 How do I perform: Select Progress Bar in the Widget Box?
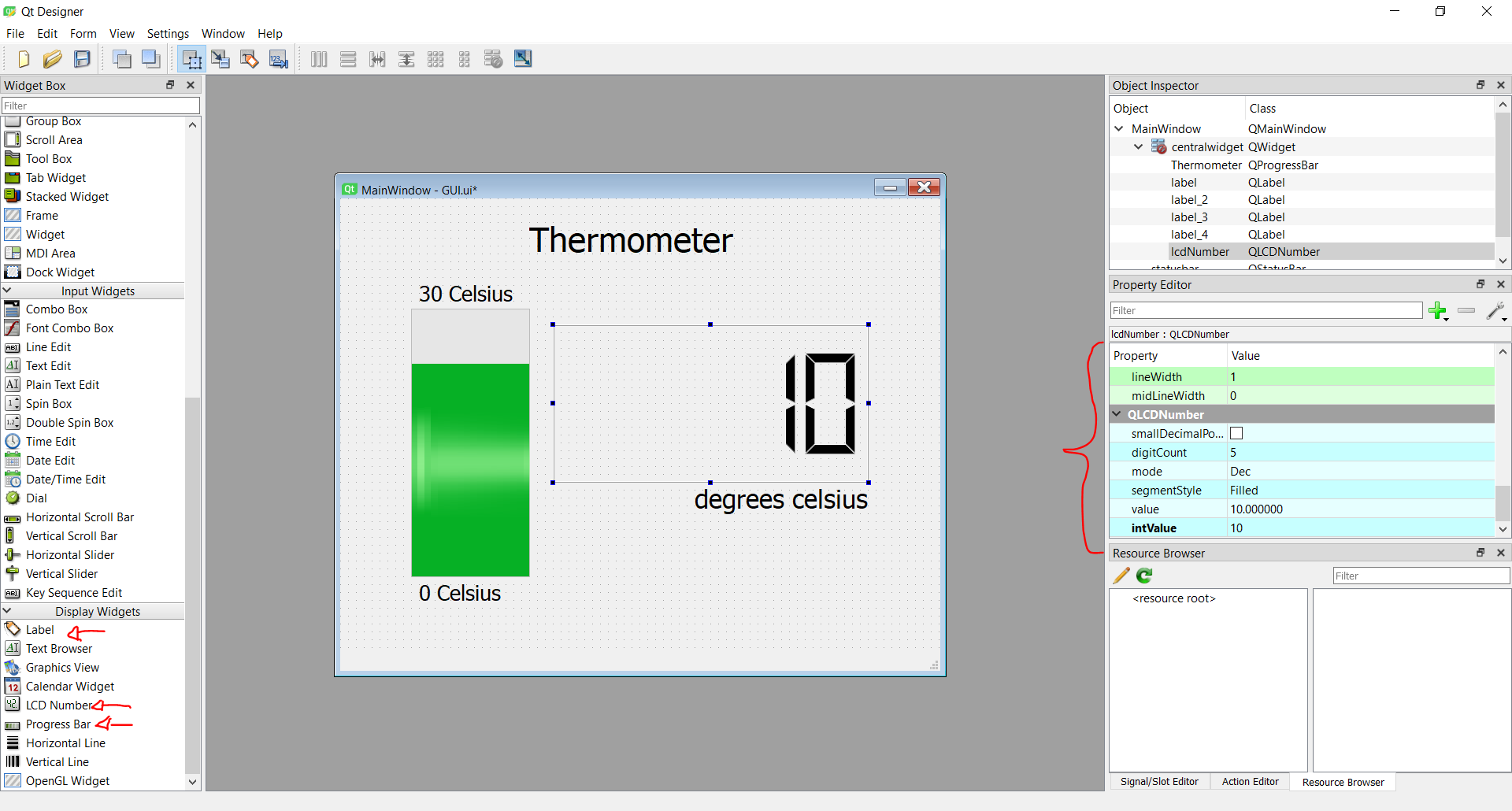(x=58, y=724)
